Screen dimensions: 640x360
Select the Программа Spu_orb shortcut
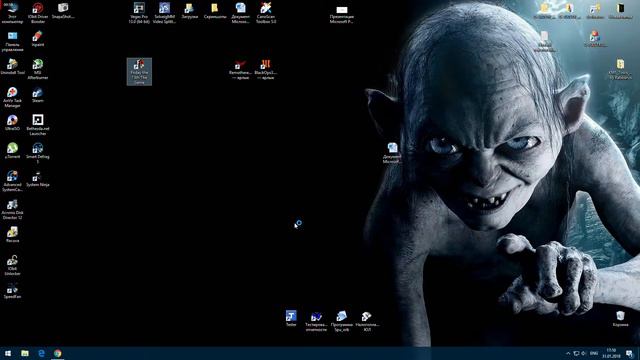pyautogui.click(x=342, y=321)
